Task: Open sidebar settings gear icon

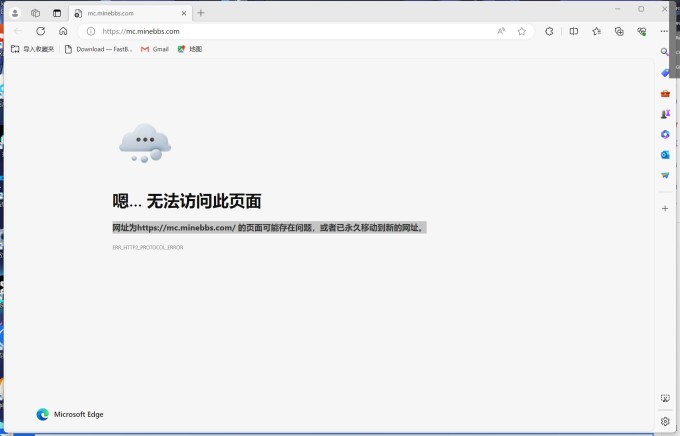Action: point(665,421)
